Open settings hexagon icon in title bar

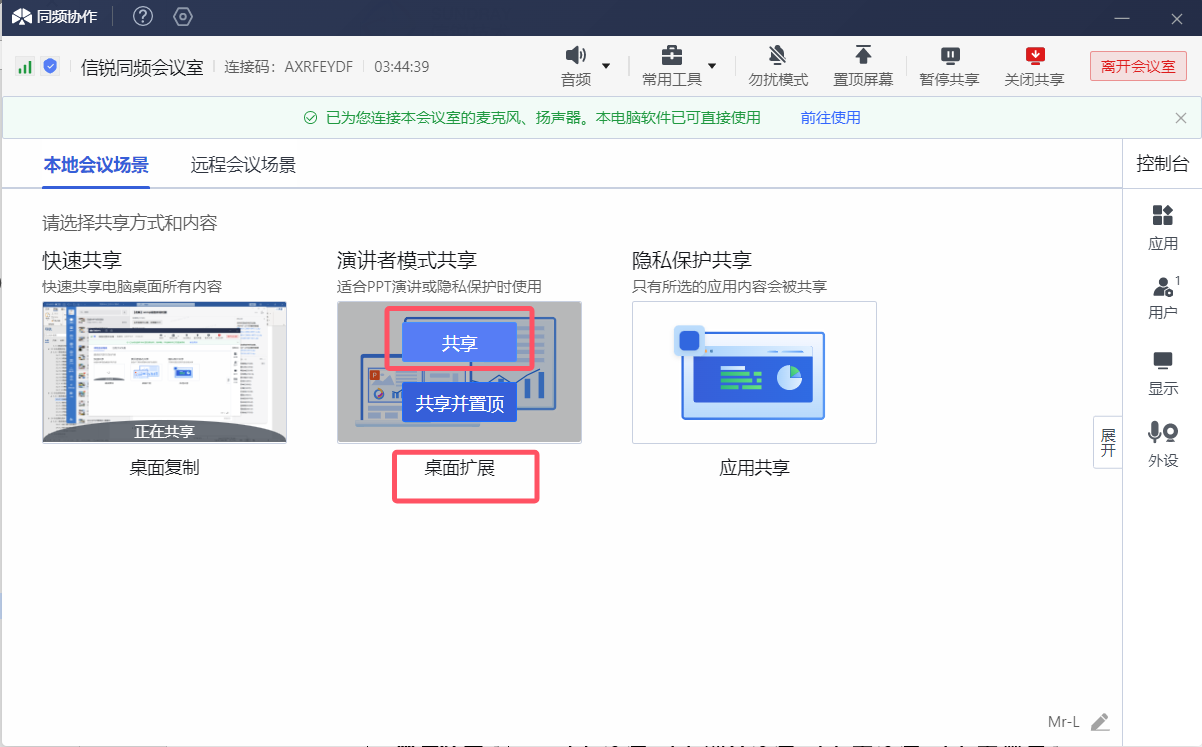pos(182,16)
